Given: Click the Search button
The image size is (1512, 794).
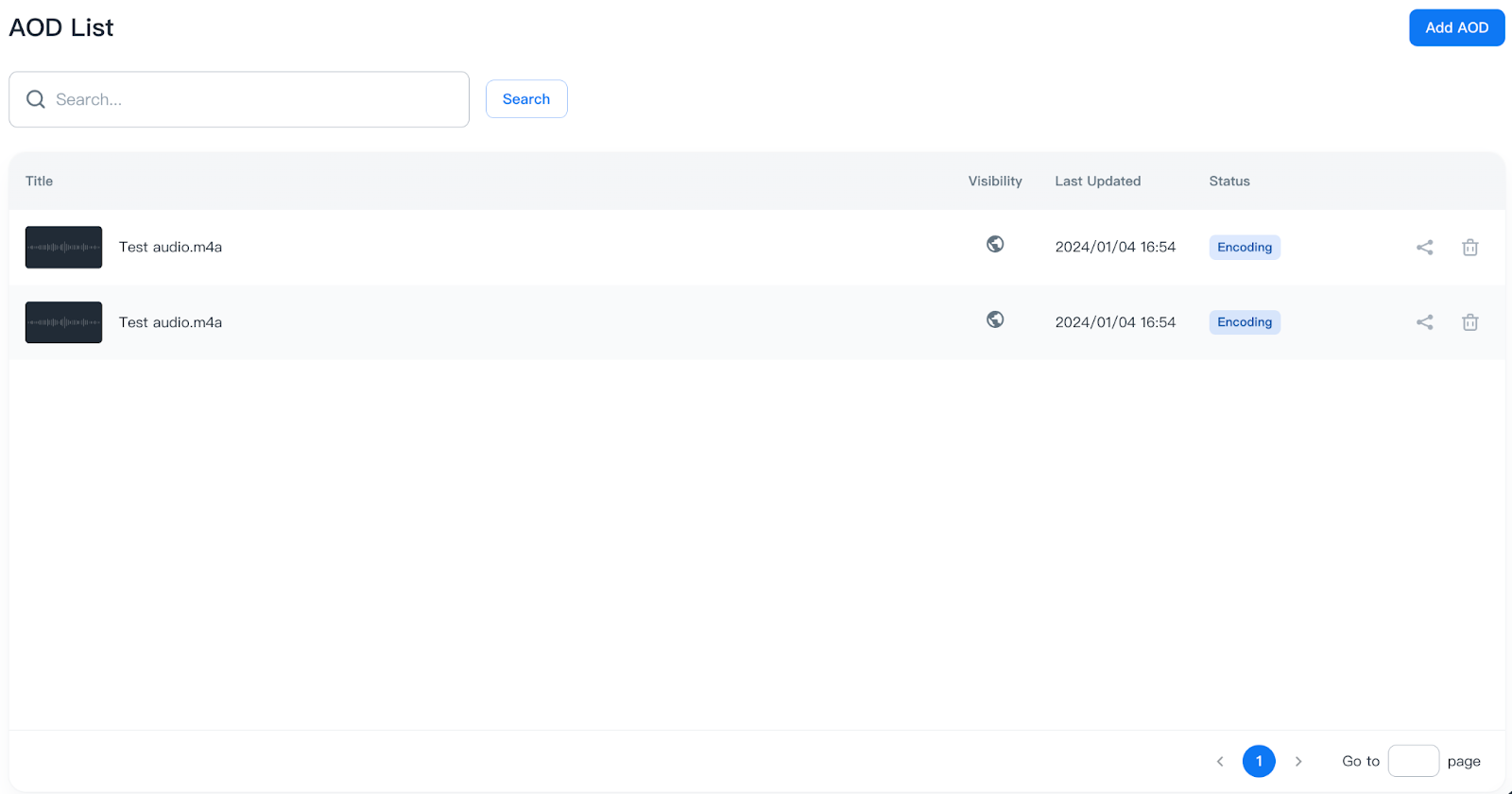Looking at the screenshot, I should [x=526, y=99].
